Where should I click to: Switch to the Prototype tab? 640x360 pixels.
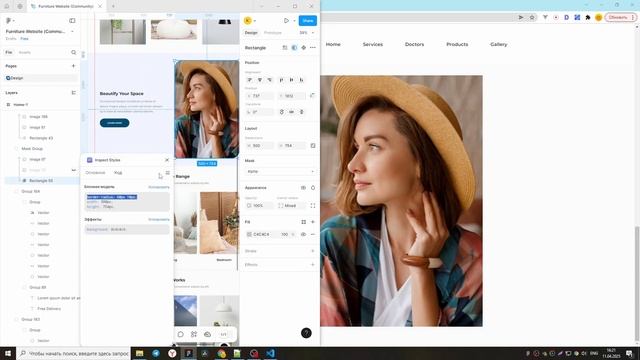[x=273, y=33]
